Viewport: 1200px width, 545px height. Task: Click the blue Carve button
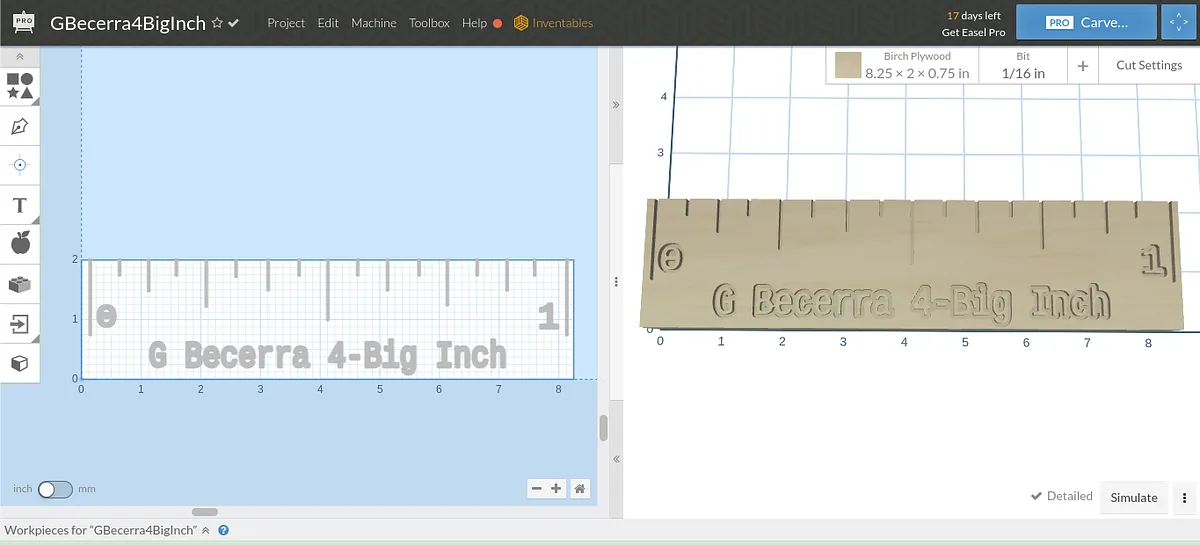[x=1086, y=22]
